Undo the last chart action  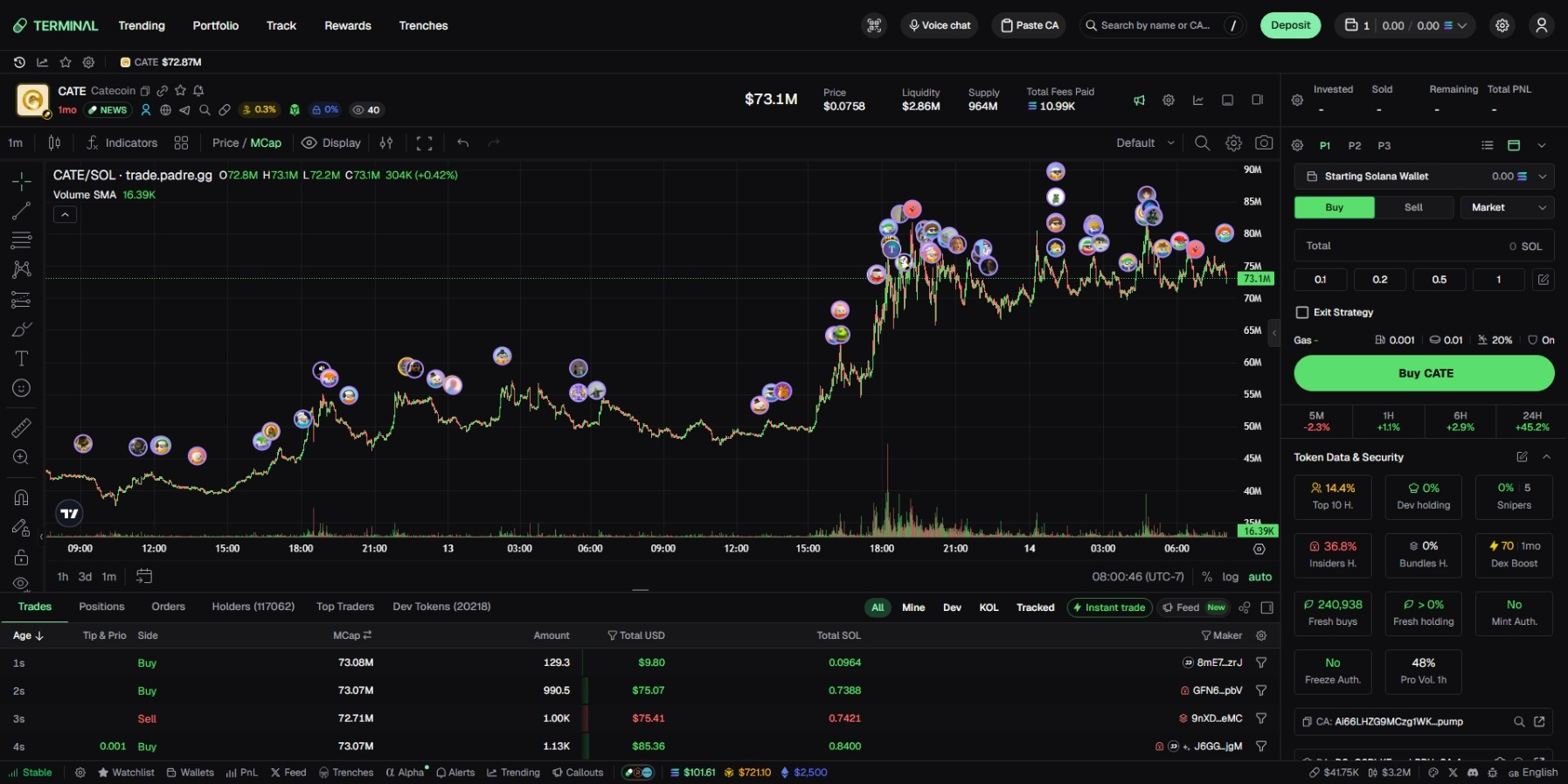[x=463, y=142]
